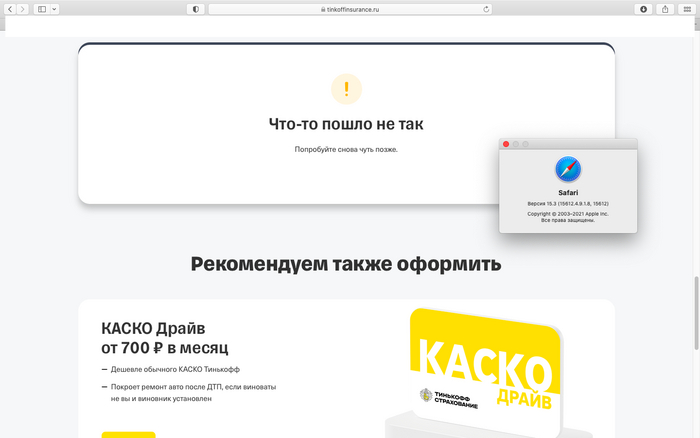Image resolution: width=700 pixels, height=438 pixels.
Task: Click the "Рекомендуем также оформить" heading
Action: 346,264
